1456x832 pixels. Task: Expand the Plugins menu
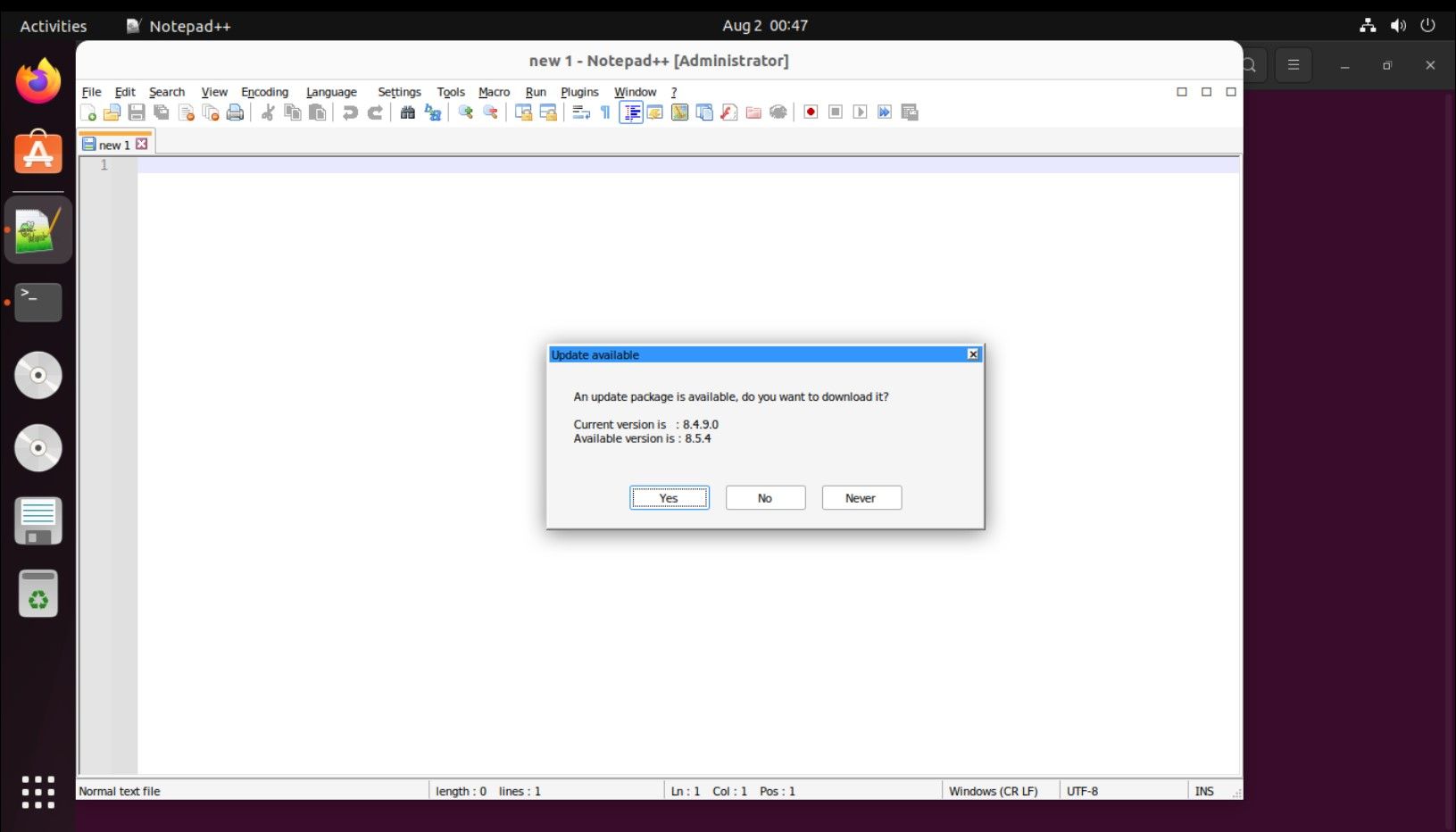579,92
